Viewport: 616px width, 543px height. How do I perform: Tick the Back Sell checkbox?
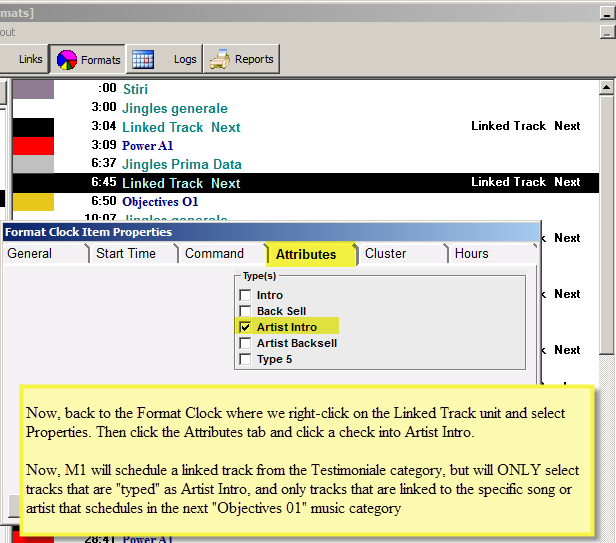(x=245, y=311)
